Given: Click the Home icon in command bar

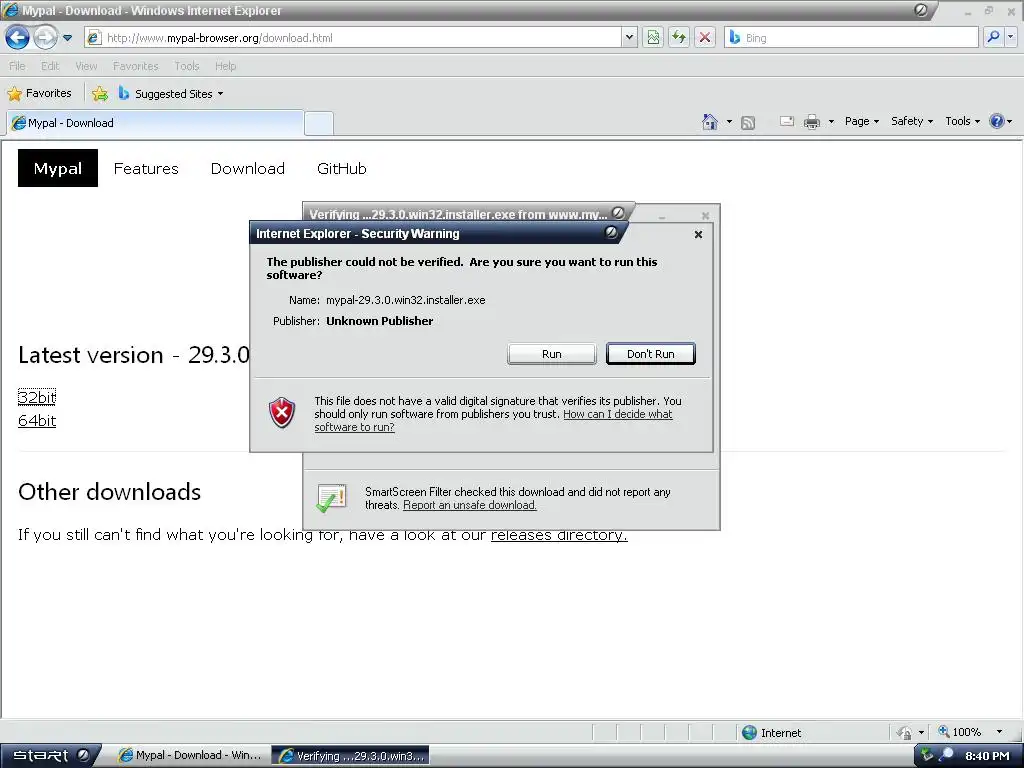Looking at the screenshot, I should coord(710,121).
